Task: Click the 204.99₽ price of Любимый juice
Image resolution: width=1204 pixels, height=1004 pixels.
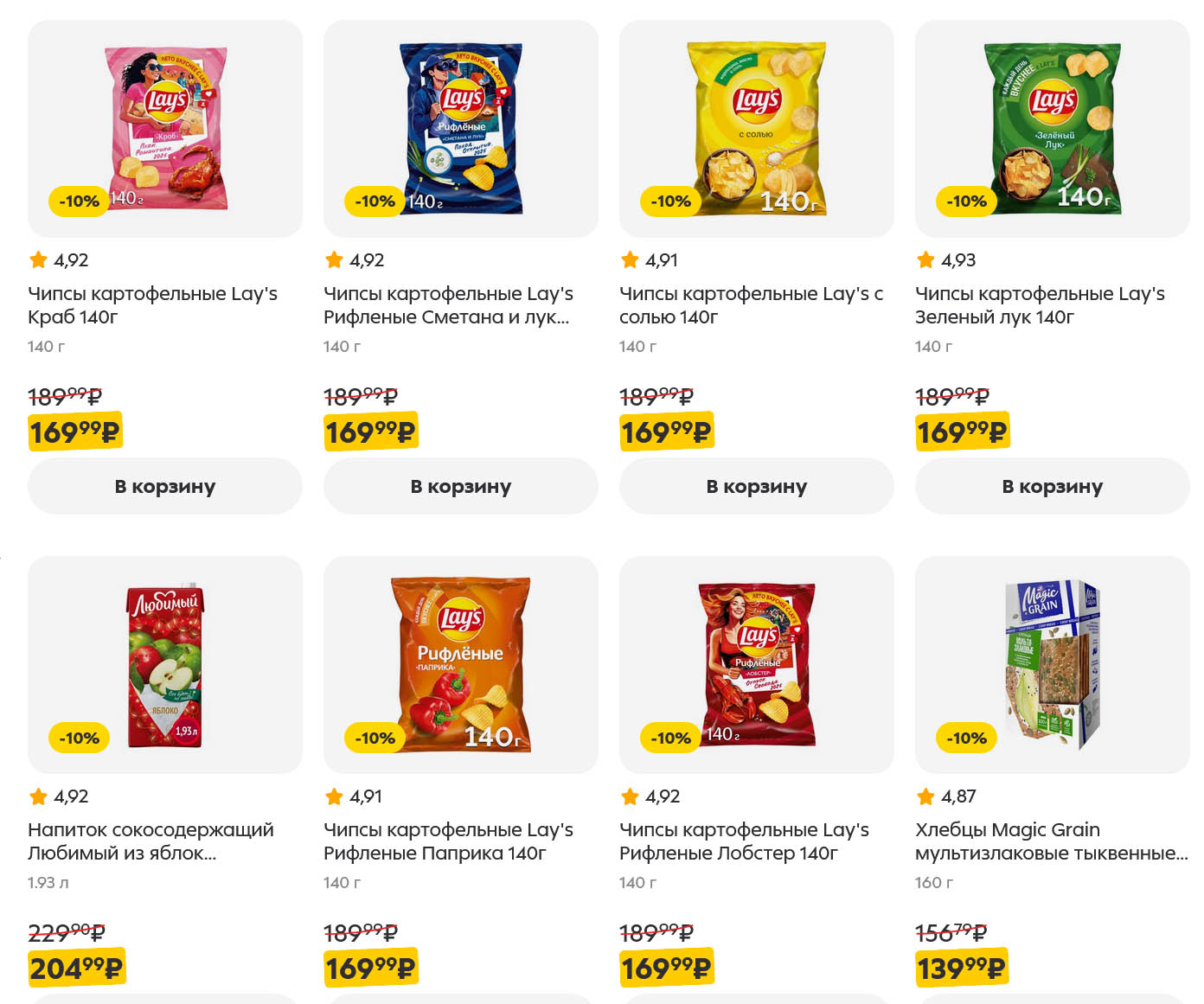Action: tap(76, 968)
